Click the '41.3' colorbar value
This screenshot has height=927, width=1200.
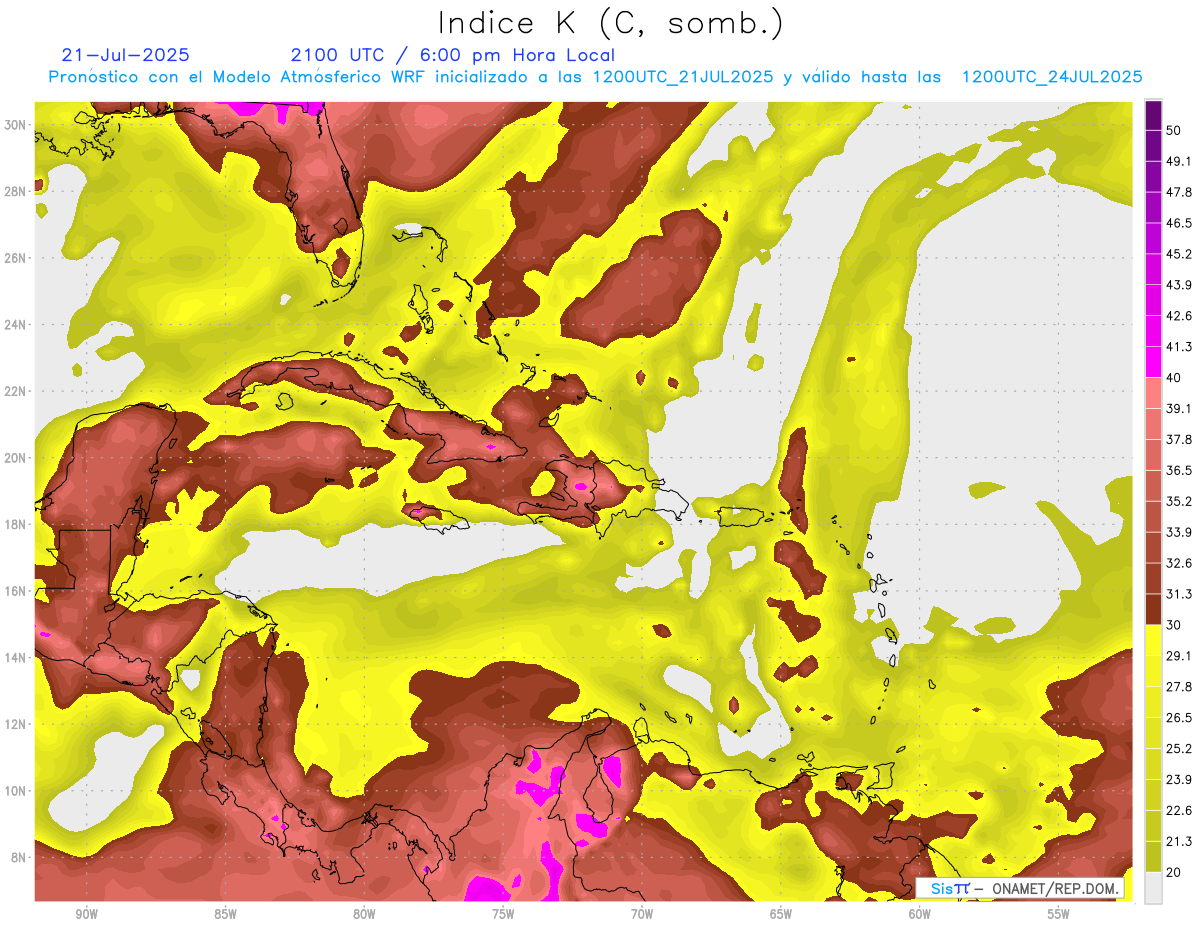click(x=1179, y=347)
